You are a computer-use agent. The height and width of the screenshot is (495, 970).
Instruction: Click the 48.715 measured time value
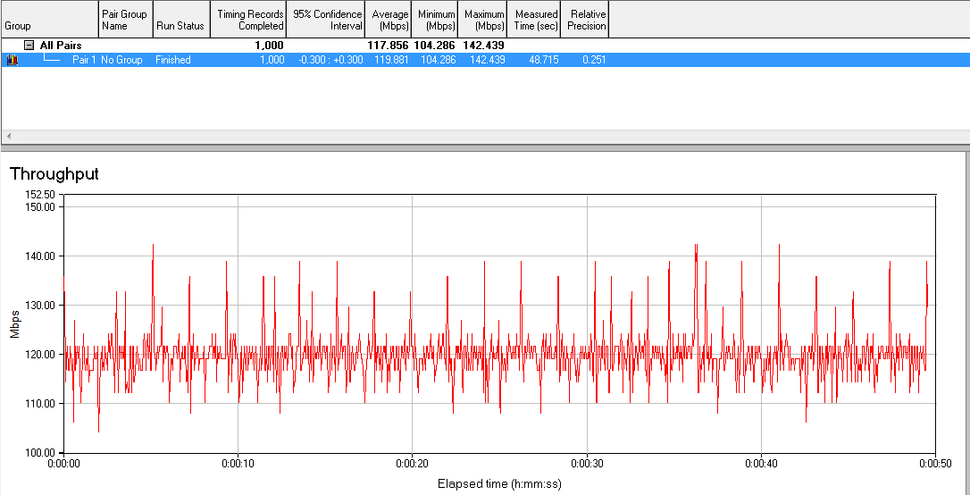(x=543, y=60)
